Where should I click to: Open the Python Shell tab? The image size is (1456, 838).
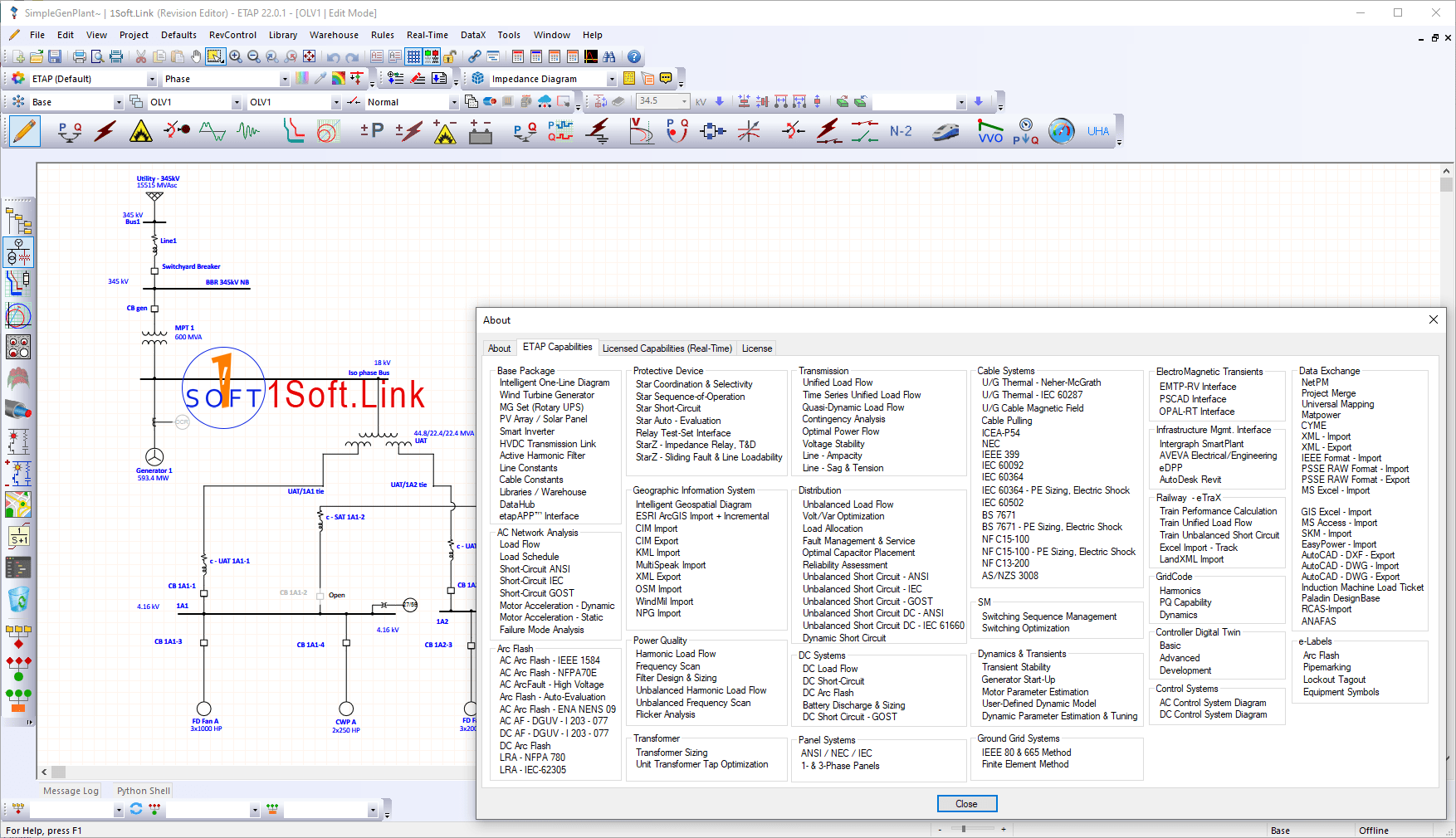pyautogui.click(x=144, y=791)
